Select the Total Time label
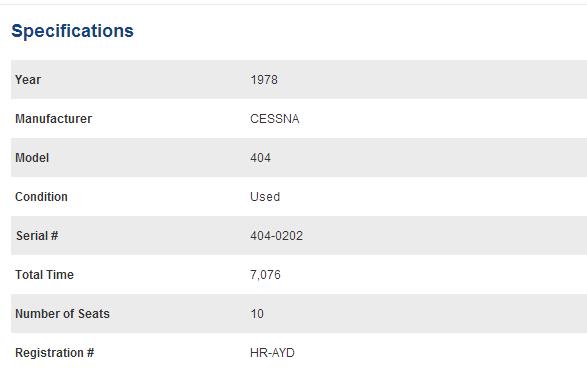The image size is (587, 378). [44, 274]
